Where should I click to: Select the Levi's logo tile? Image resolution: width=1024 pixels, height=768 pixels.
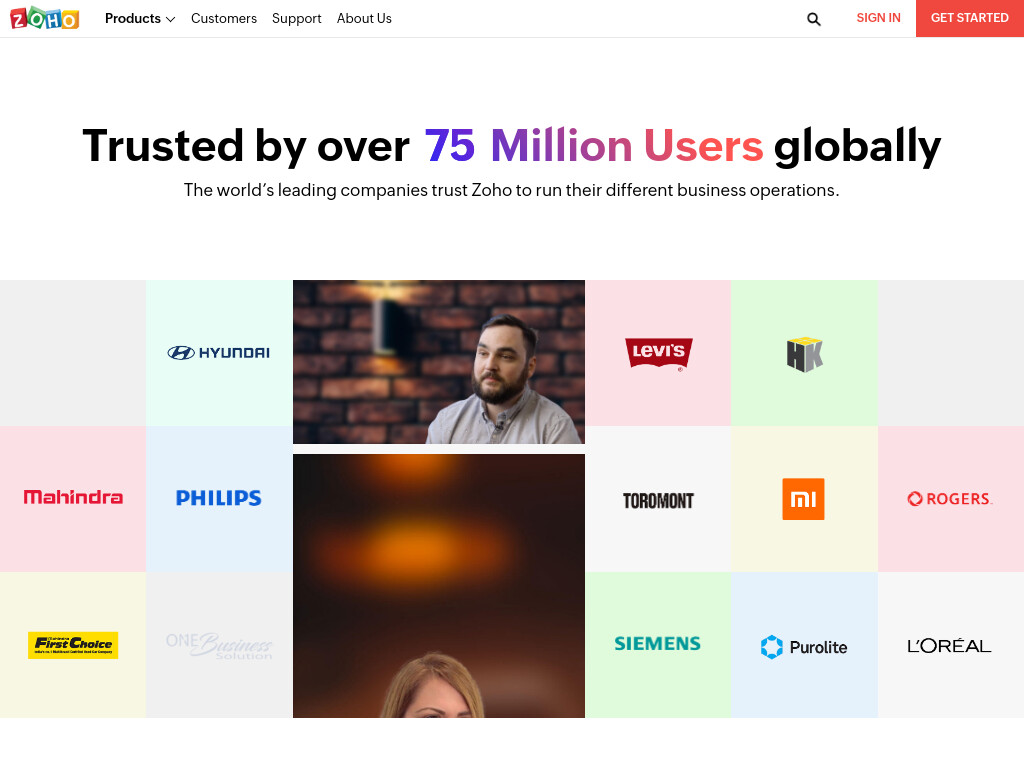pyautogui.click(x=658, y=353)
